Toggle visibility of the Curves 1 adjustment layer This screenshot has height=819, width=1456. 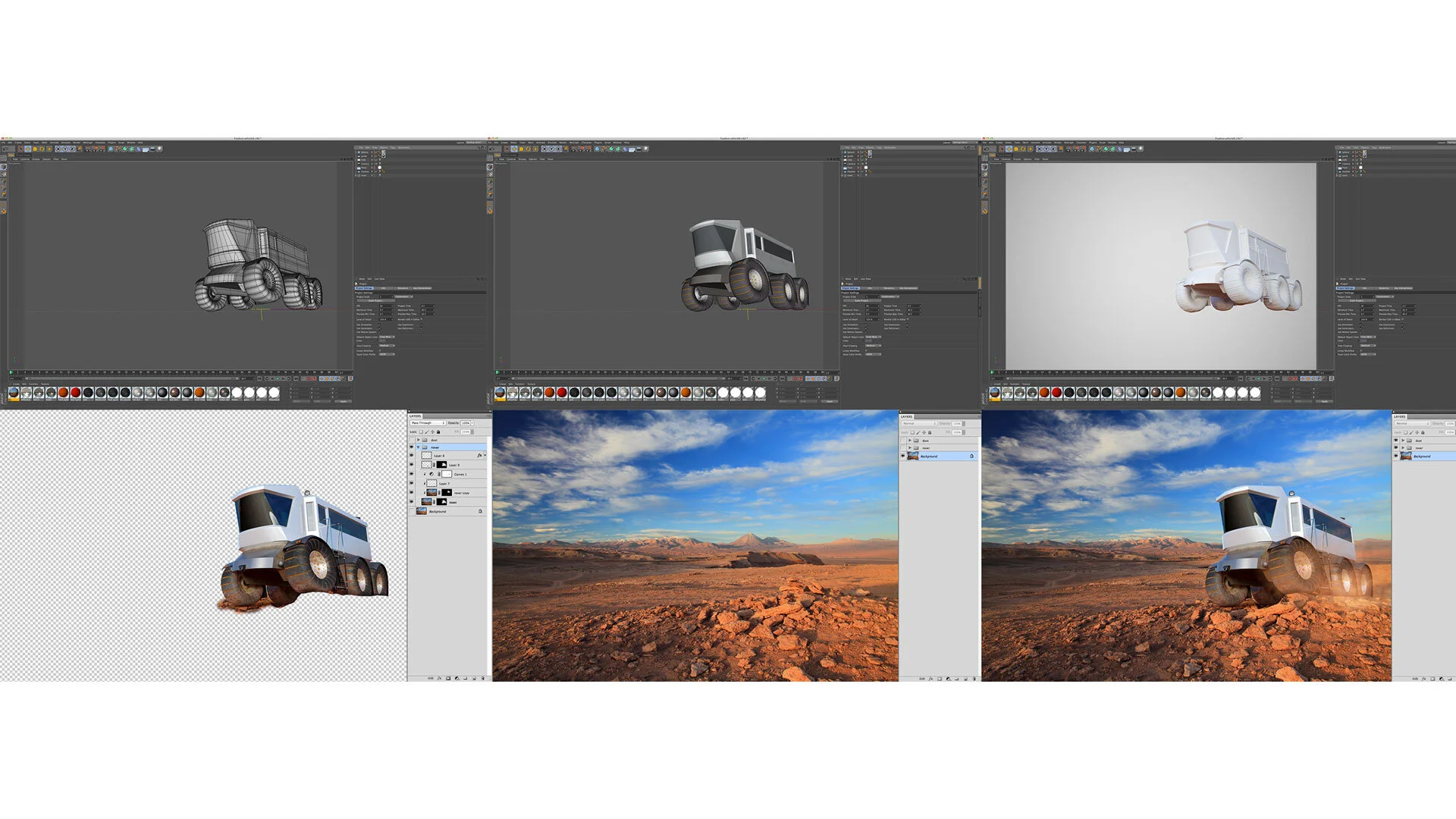[x=412, y=474]
